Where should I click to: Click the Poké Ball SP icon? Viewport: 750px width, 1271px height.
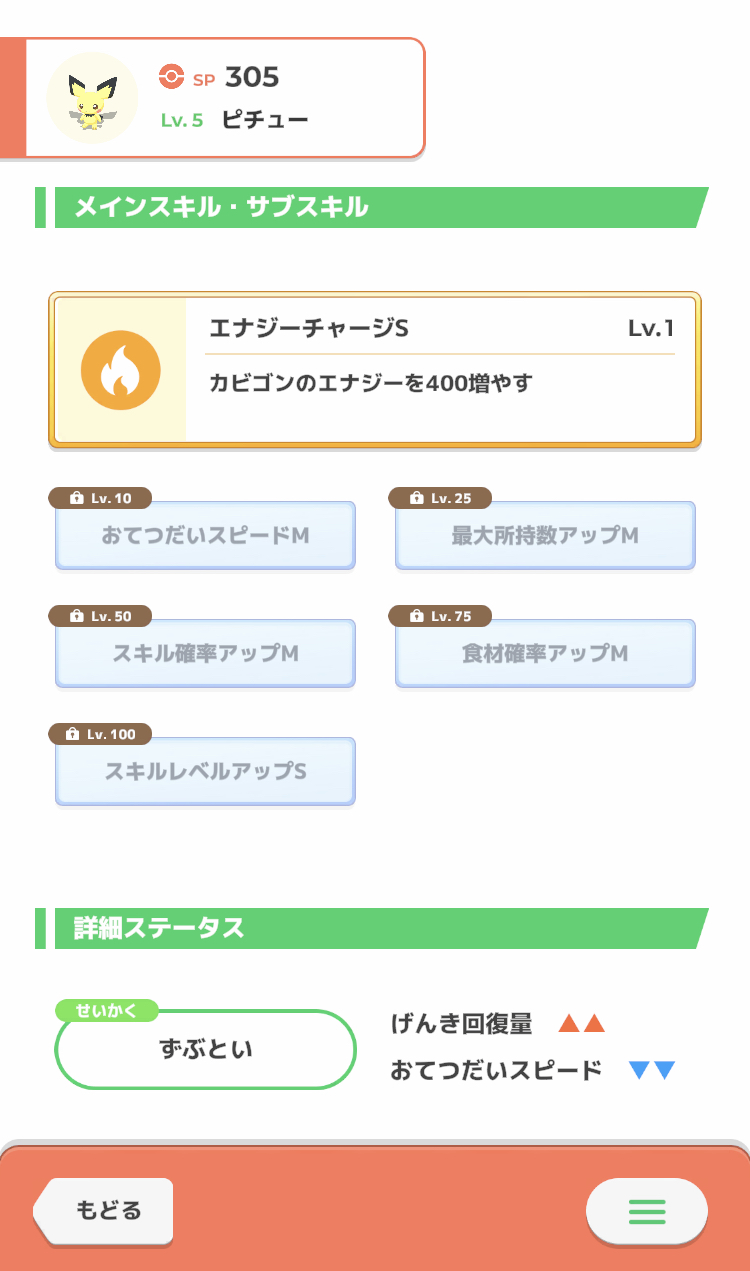pos(172,76)
